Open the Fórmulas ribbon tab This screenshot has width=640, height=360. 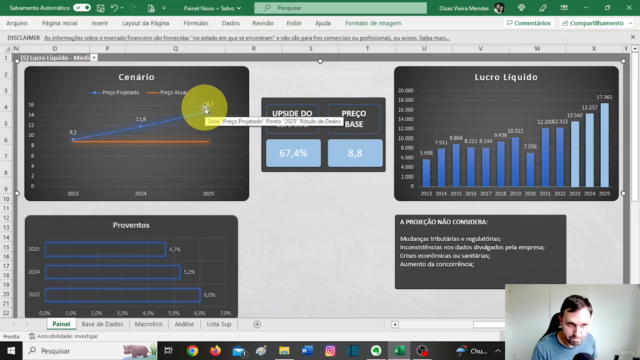[x=196, y=23]
